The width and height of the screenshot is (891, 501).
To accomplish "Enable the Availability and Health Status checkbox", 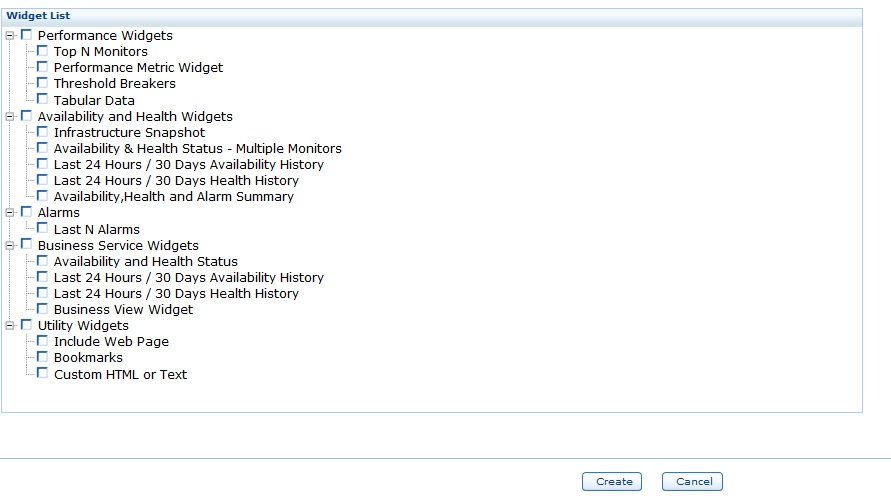I will tap(42, 261).
